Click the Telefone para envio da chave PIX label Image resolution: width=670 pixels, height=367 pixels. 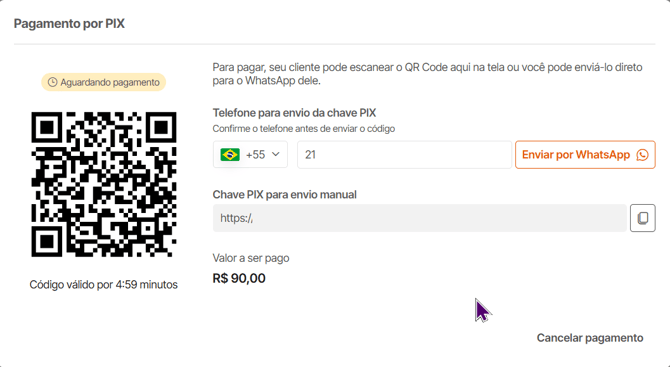pyautogui.click(x=294, y=113)
